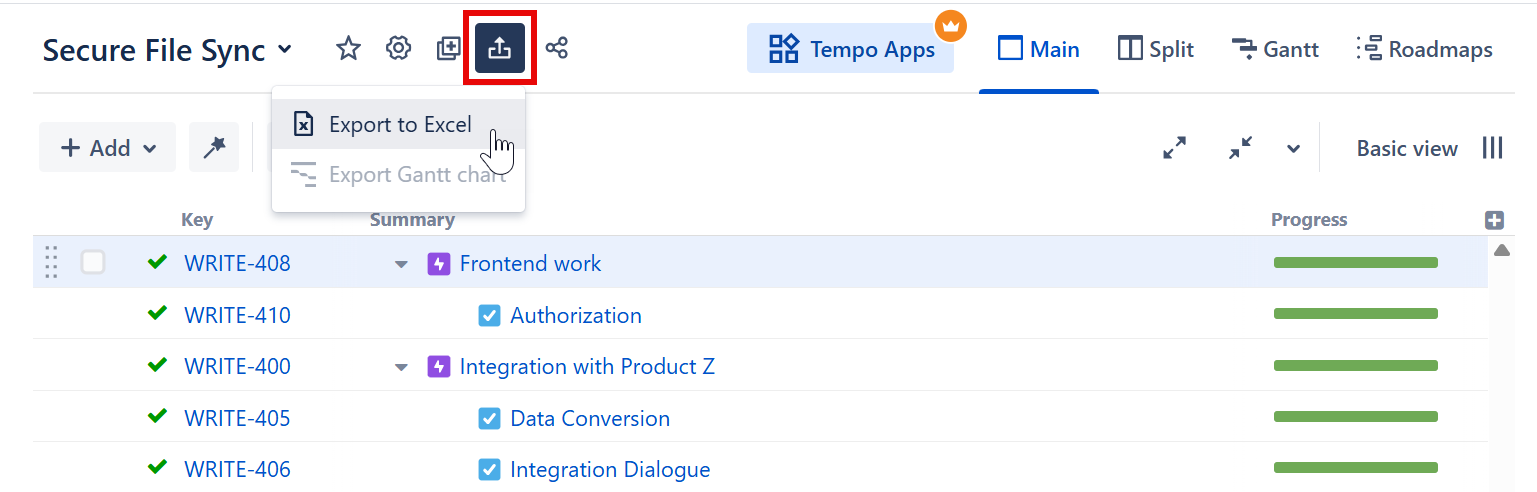
Task: Open the Add dropdown button
Action: click(x=108, y=148)
